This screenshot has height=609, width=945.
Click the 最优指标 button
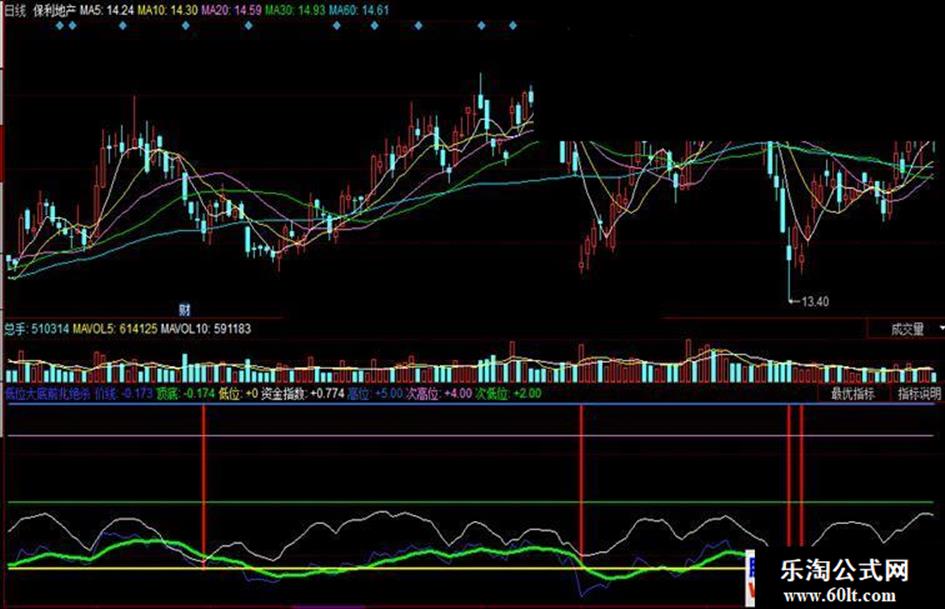(853, 394)
